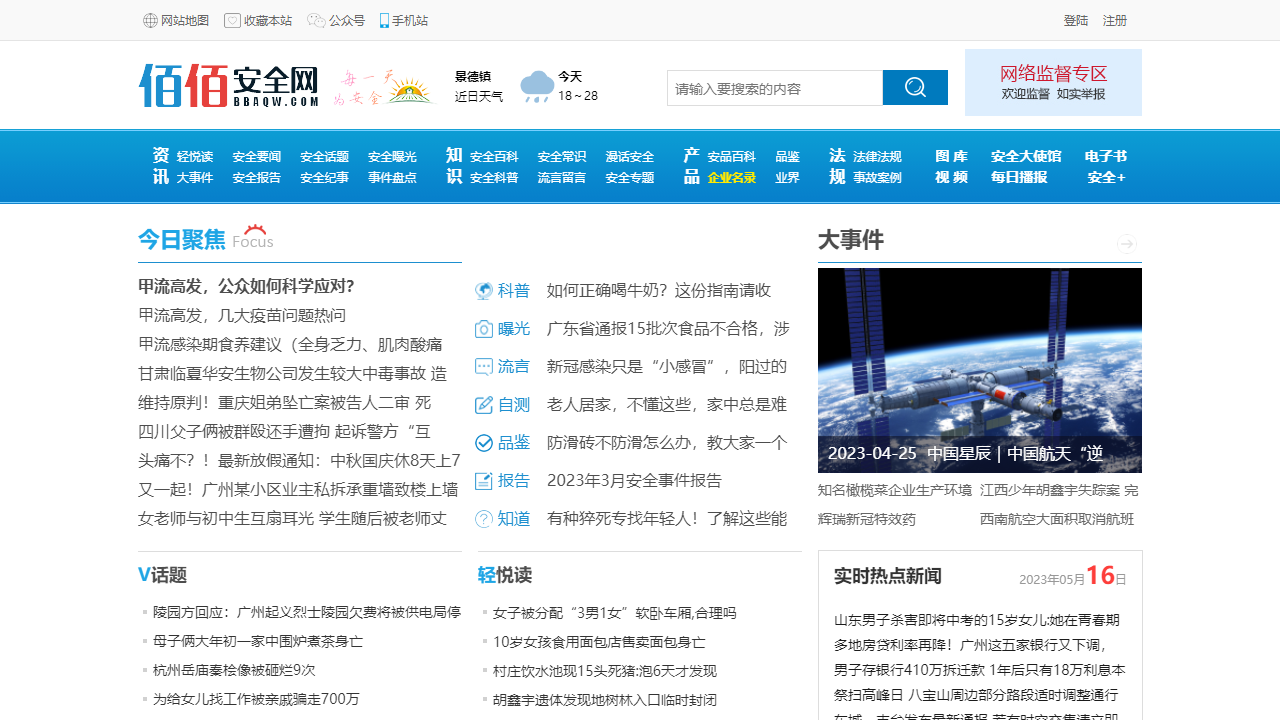1280x720 pixels.
Task: Open 知名橄榄菜企业生产环境 link
Action: pos(895,491)
